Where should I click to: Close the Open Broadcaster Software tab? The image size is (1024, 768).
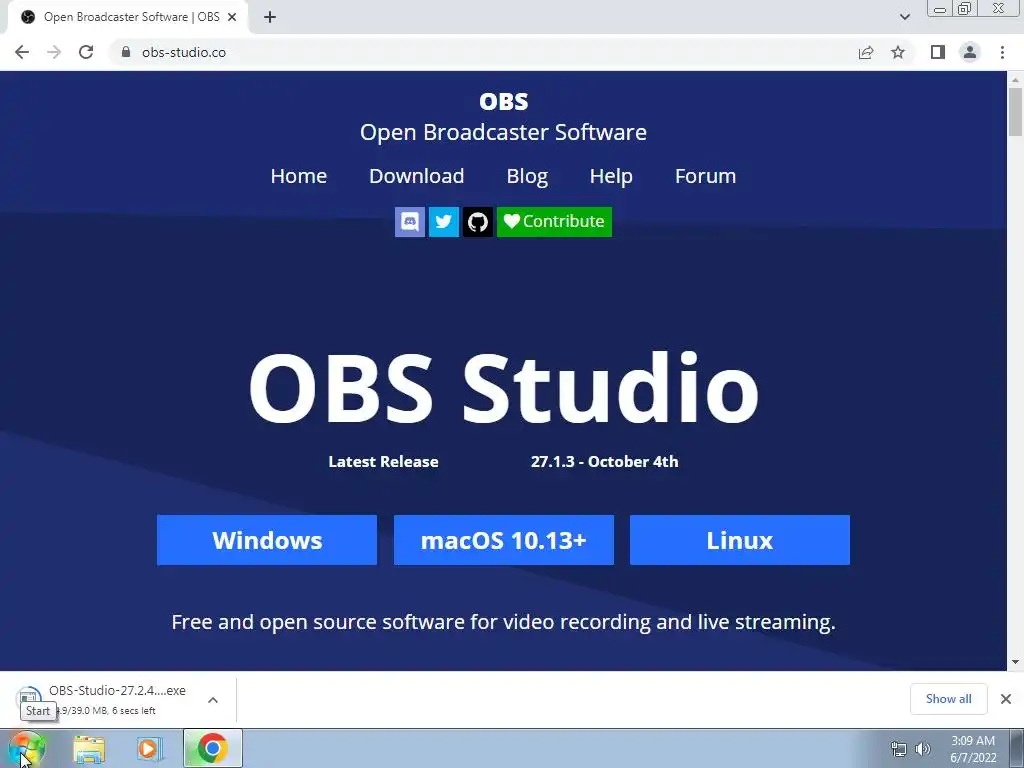point(232,17)
